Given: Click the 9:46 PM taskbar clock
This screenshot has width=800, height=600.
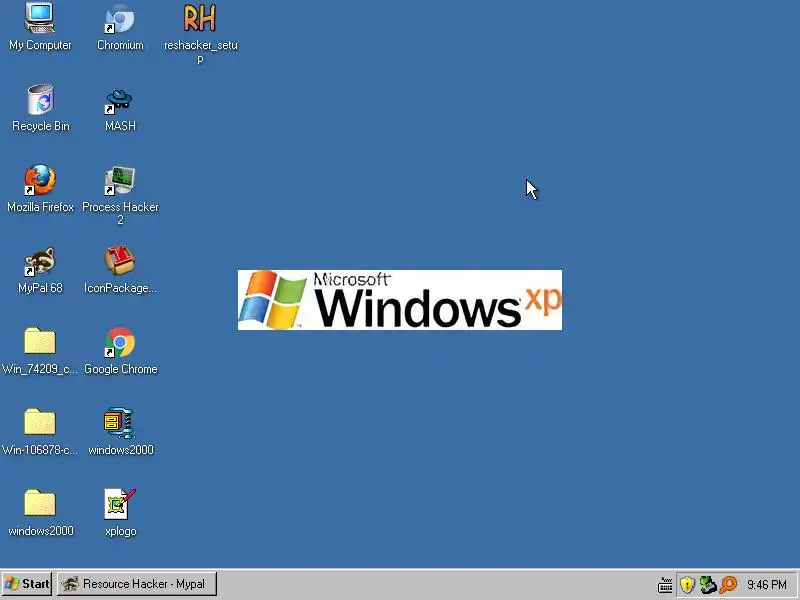Looking at the screenshot, I should [767, 585].
